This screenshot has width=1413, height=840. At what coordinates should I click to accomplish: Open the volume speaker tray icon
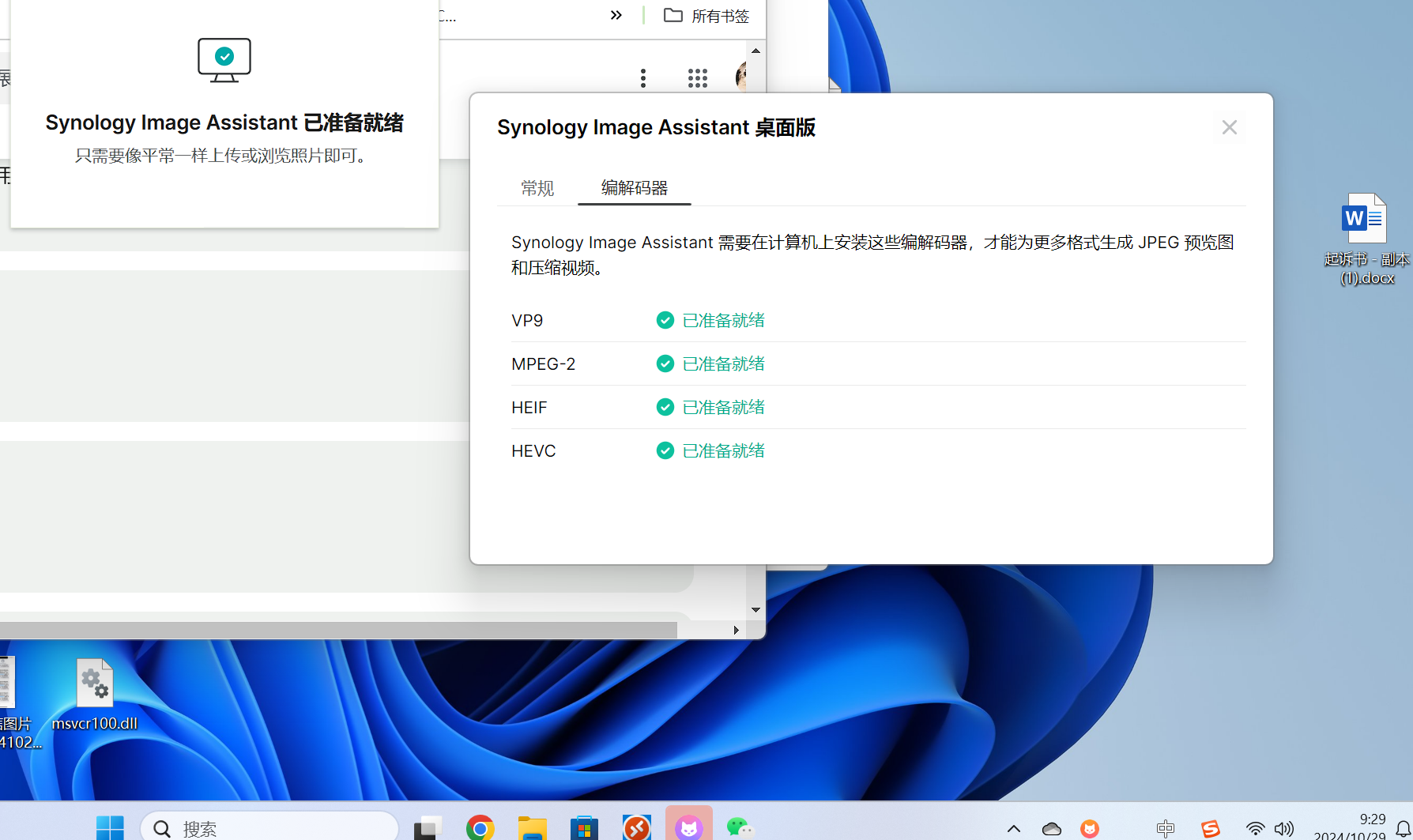point(1284,829)
